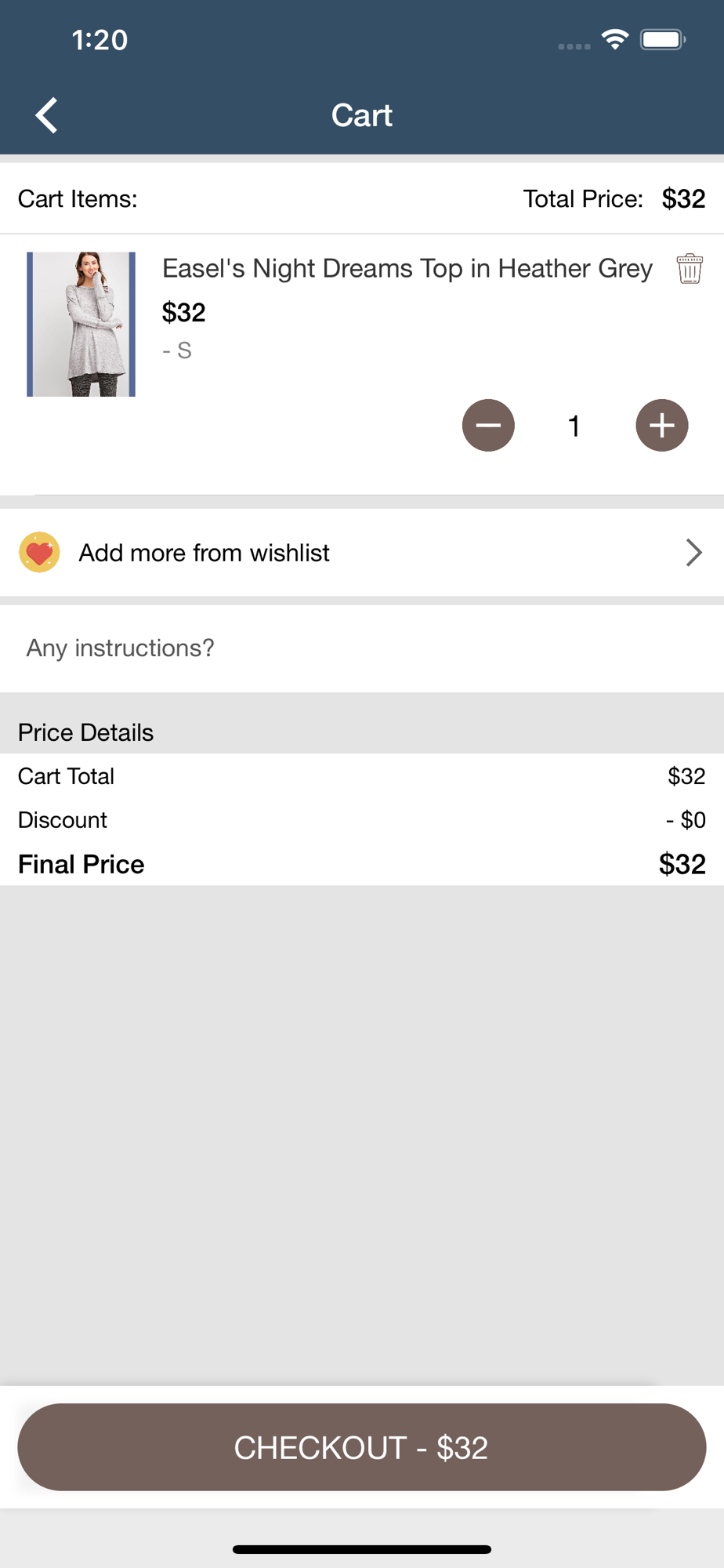Tap the Price Details section header
The width and height of the screenshot is (724, 1568).
(86, 732)
